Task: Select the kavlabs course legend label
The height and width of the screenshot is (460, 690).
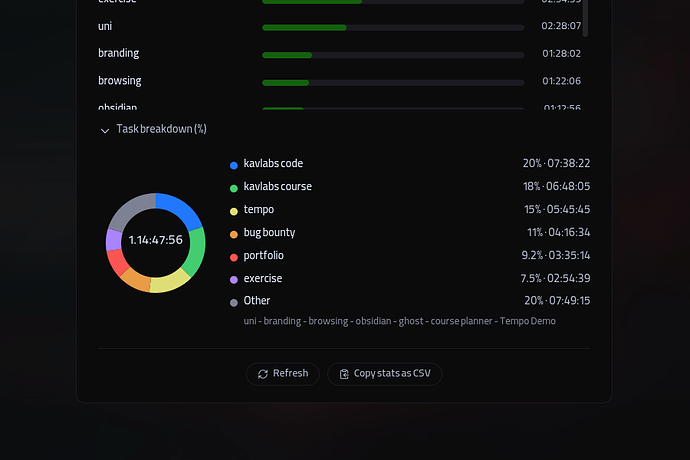Action: 278,186
